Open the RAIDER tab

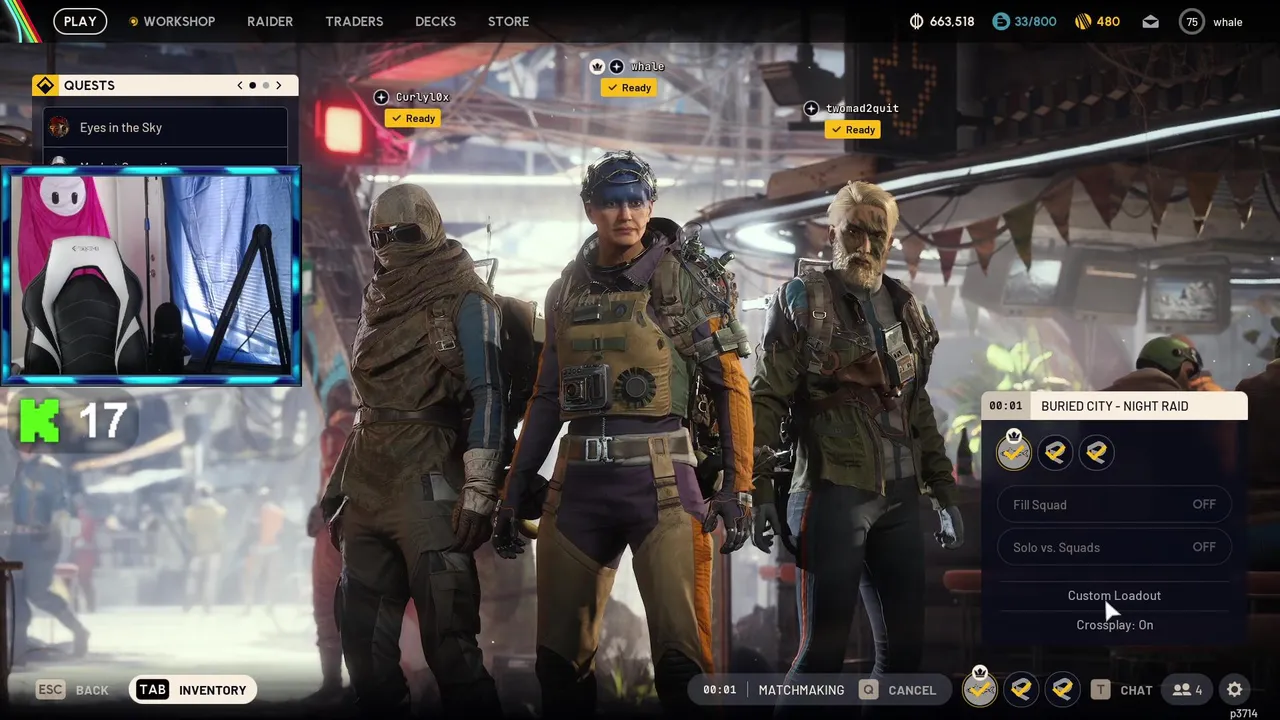point(270,21)
